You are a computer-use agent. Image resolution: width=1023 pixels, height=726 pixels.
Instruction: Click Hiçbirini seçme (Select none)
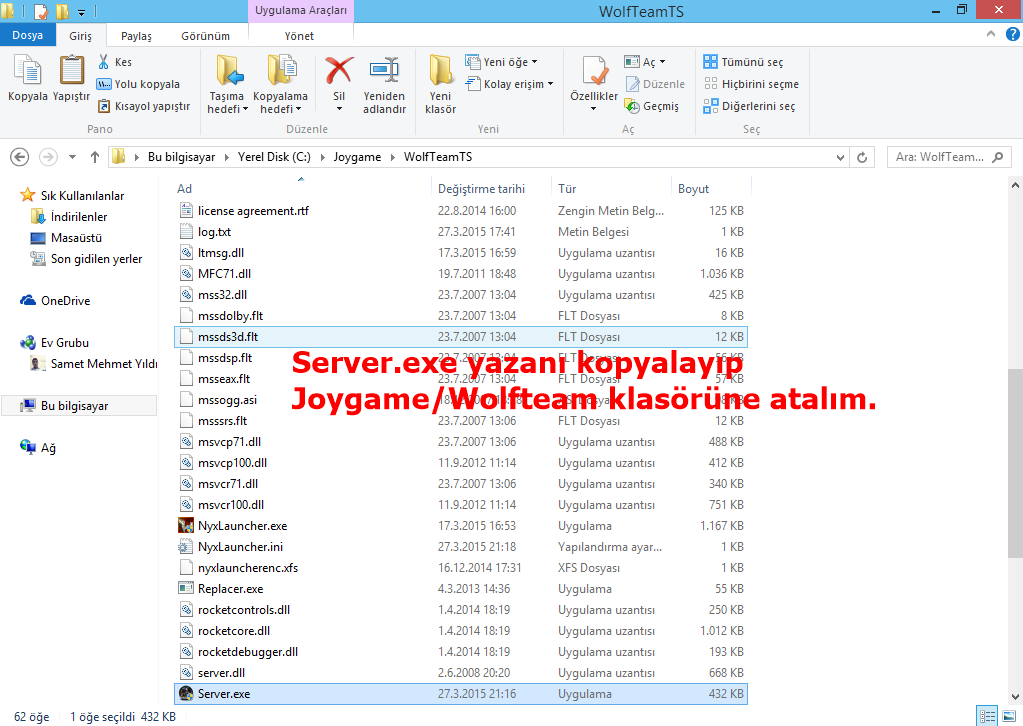click(x=751, y=84)
